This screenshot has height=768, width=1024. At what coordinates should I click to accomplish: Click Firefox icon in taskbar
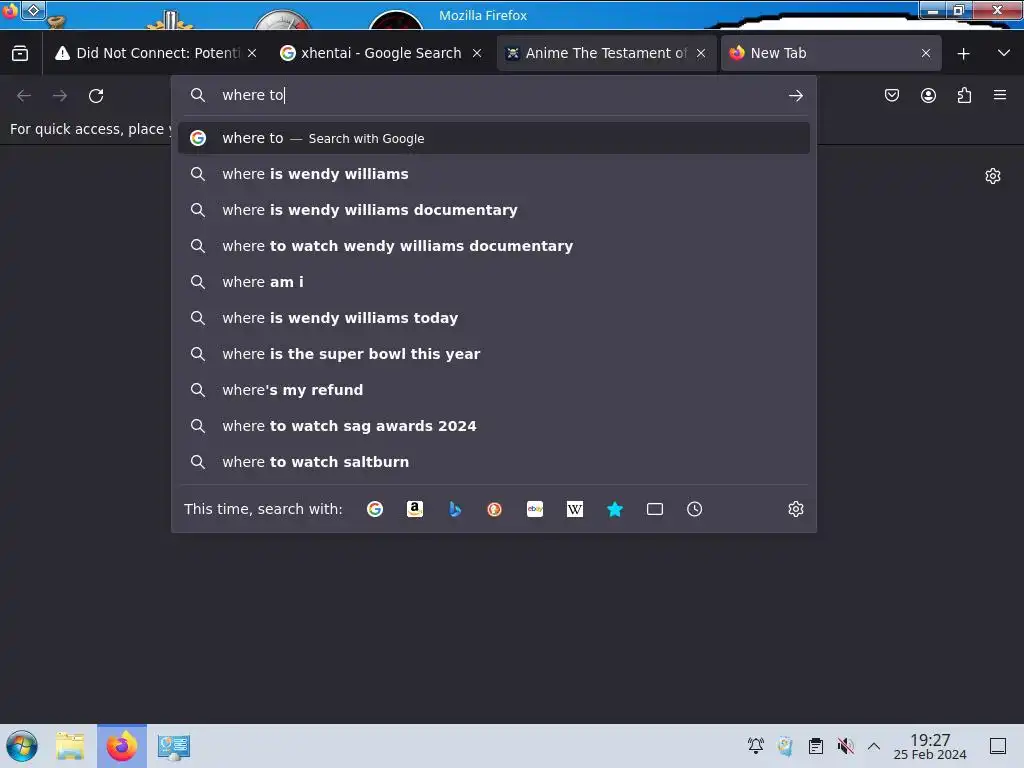(x=122, y=746)
